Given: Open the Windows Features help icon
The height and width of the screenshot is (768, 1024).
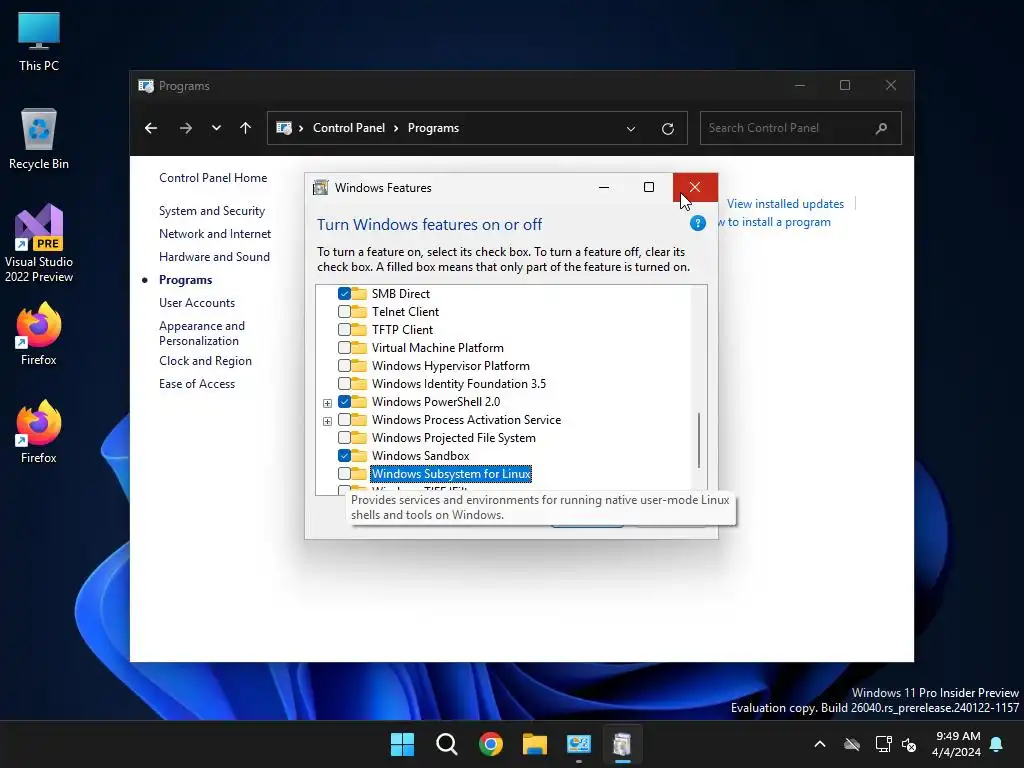Looking at the screenshot, I should click(697, 223).
